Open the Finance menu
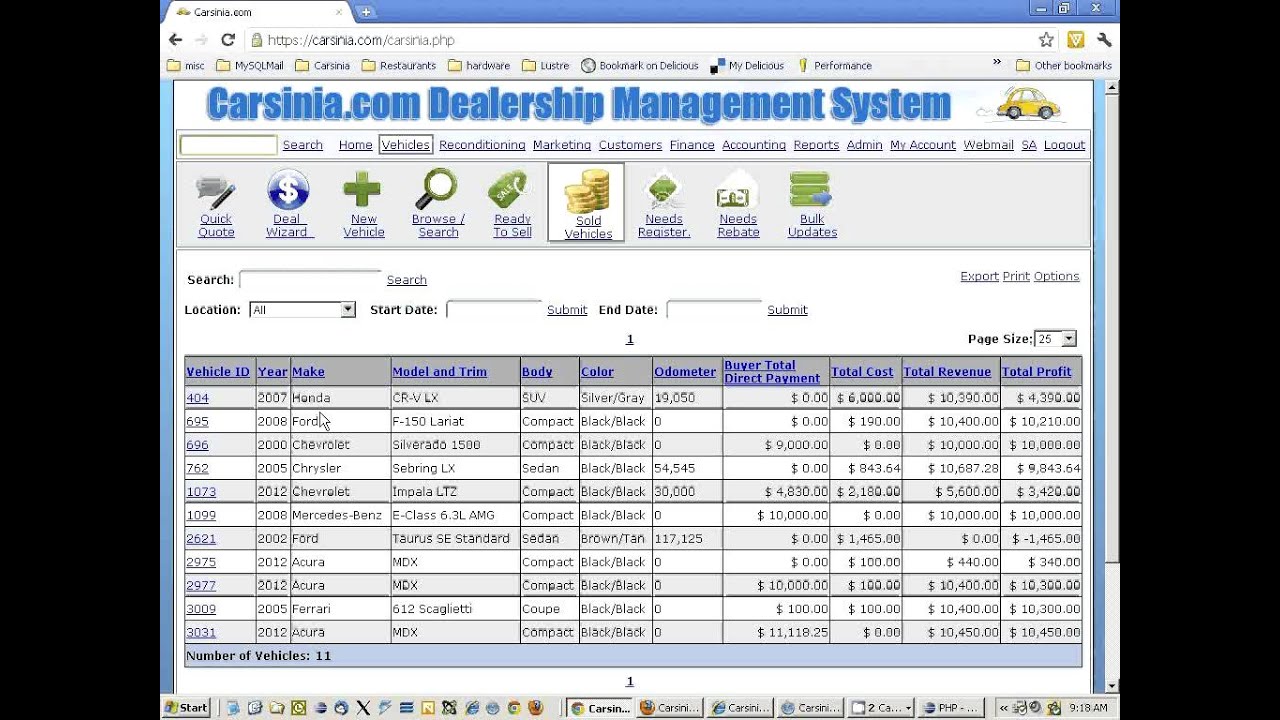Image resolution: width=1280 pixels, height=720 pixels. tap(692, 145)
